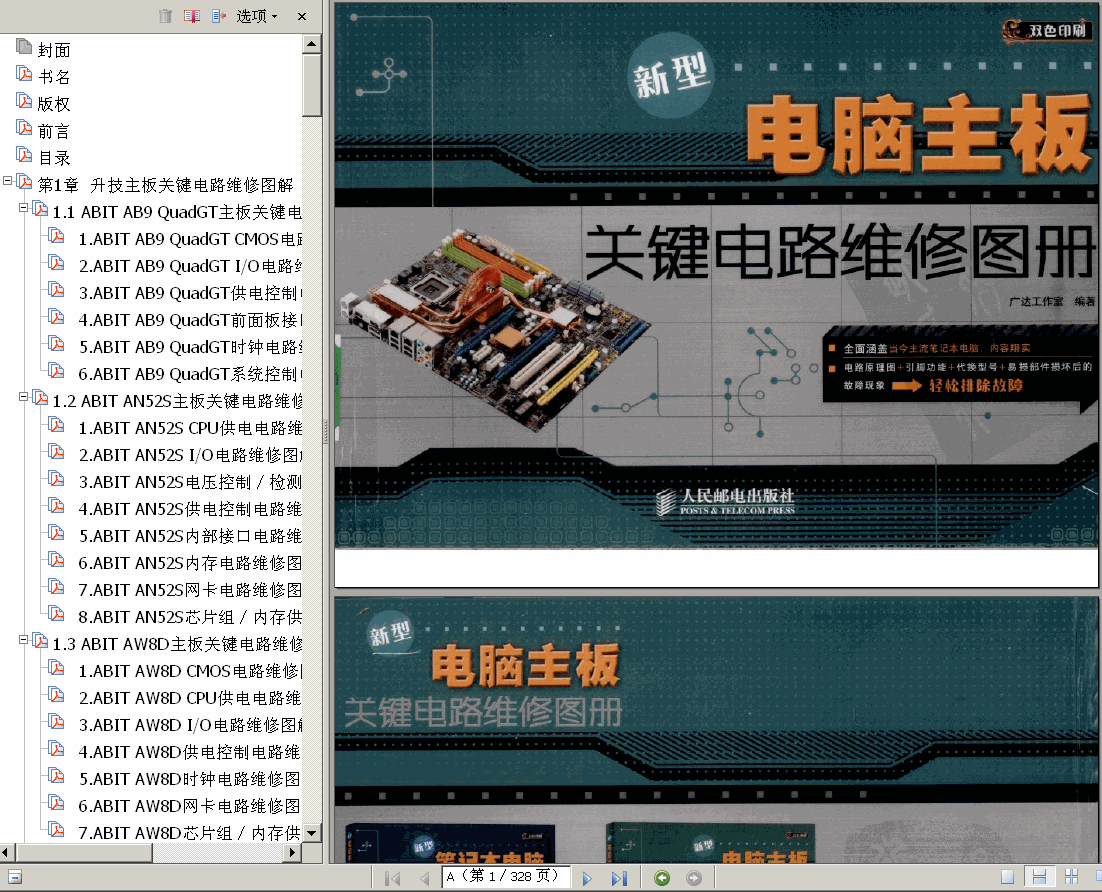Collapse the 第1章 chapter bookmark
Screen dimensions: 1102x892
click(8, 181)
